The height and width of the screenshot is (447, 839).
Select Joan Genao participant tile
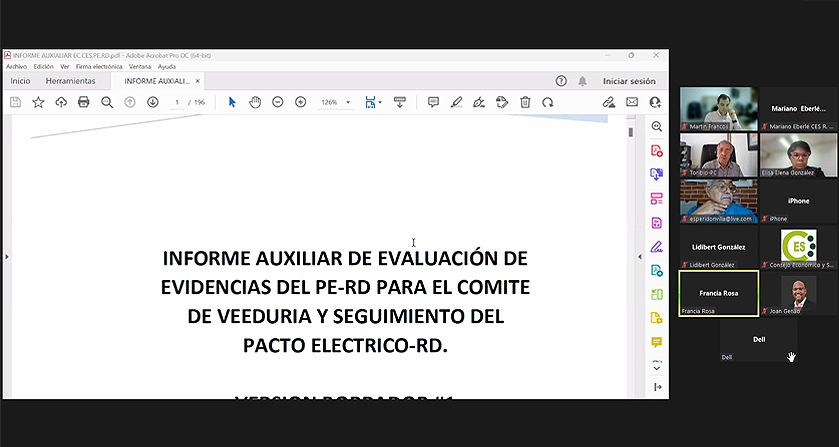798,293
